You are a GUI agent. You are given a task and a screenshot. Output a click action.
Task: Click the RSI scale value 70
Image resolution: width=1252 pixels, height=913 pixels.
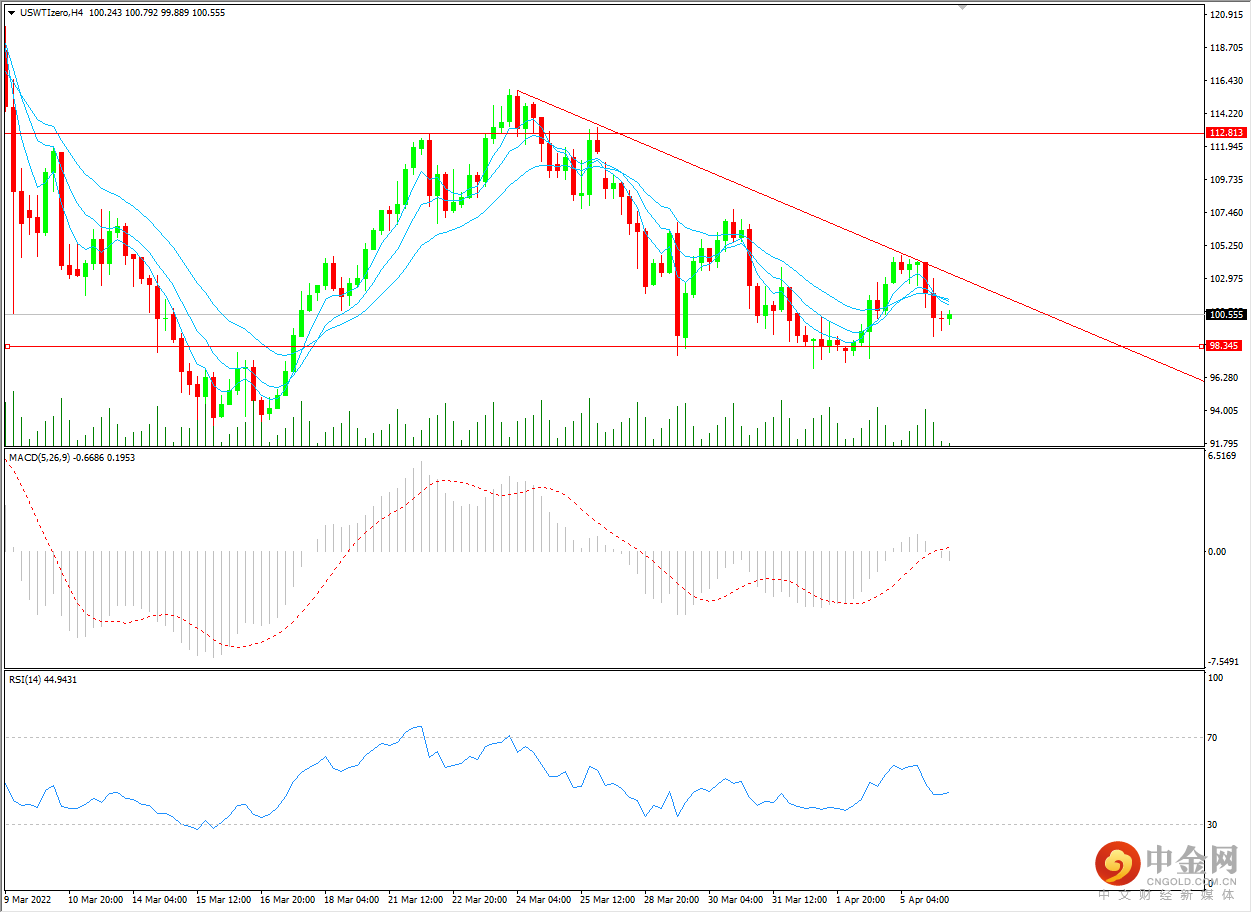1213,738
